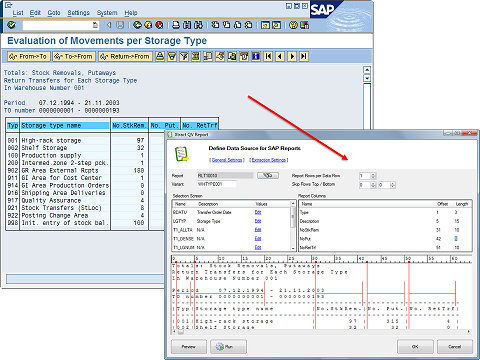Click the Generate Shortcut icon
This screenshot has width=480, height=360.
pyautogui.click(x=276, y=25)
